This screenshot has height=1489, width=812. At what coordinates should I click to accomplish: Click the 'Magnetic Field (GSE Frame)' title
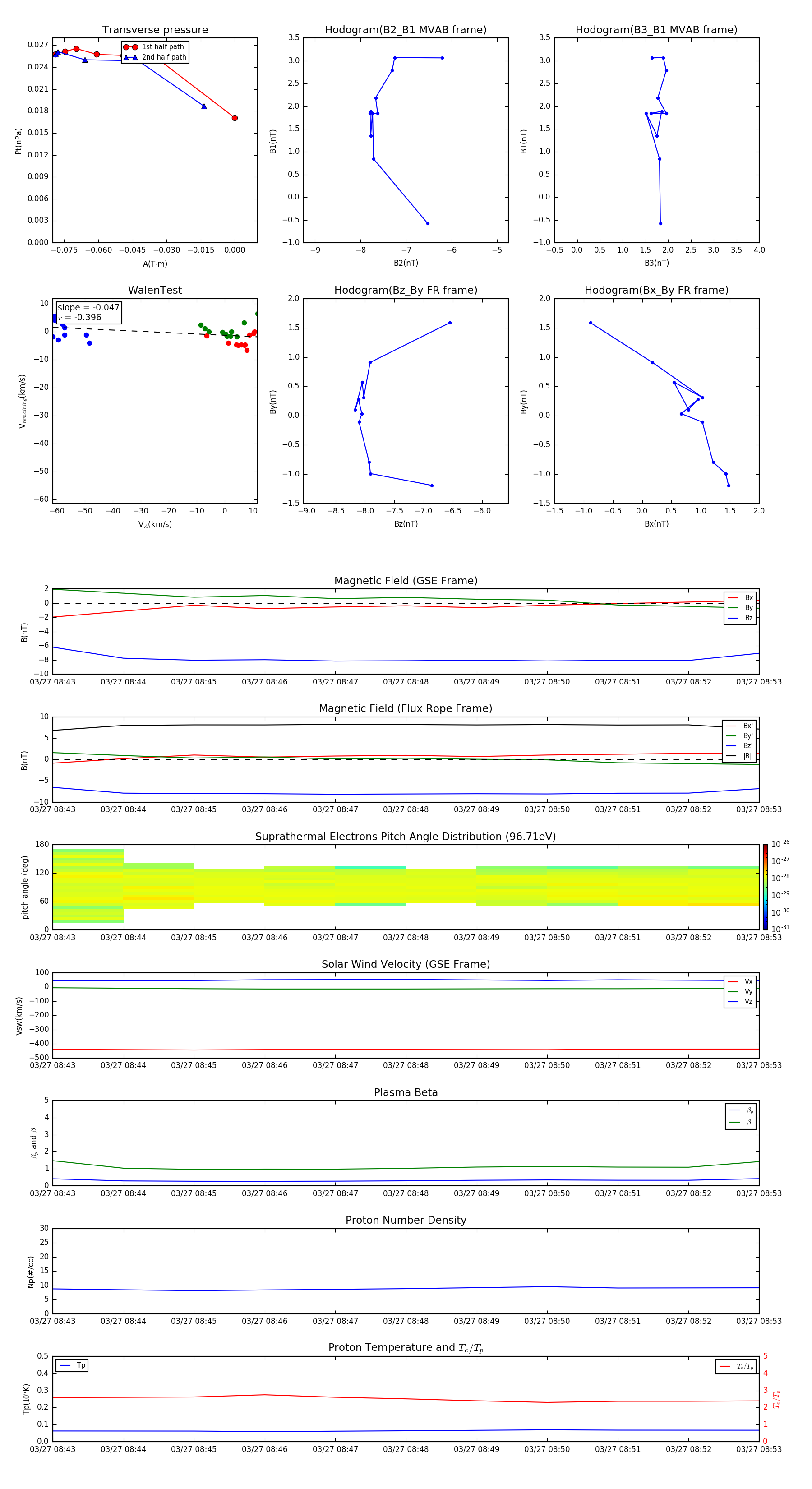click(x=406, y=581)
